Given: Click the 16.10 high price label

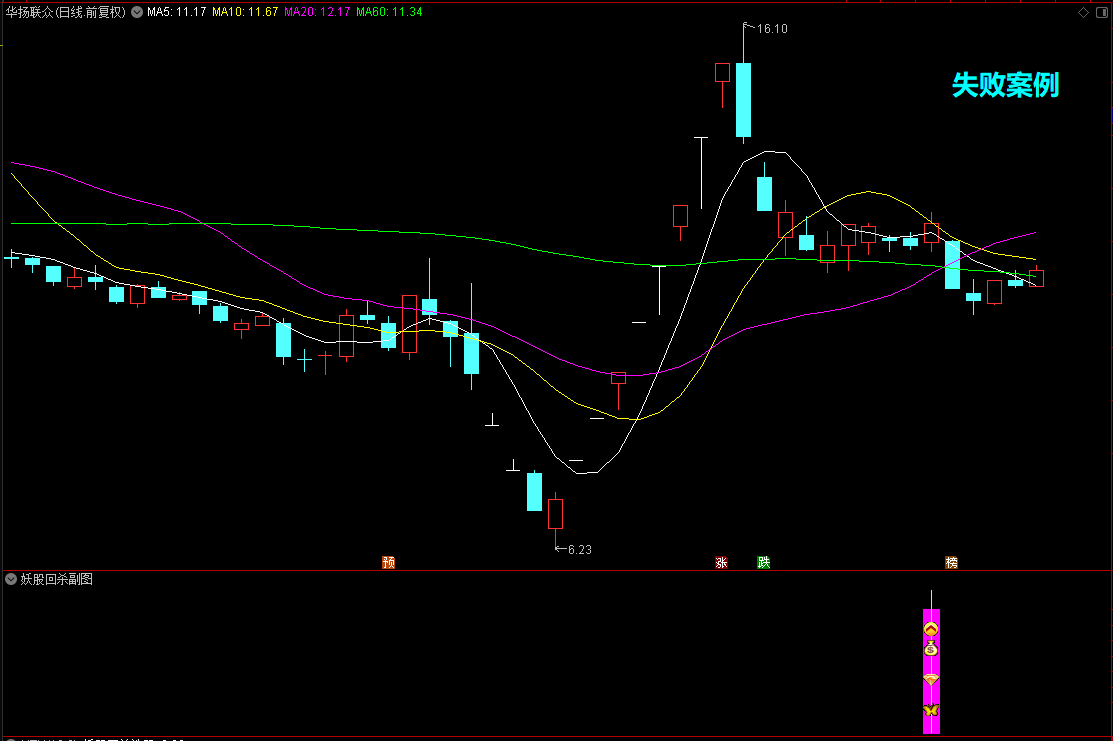Looking at the screenshot, I should tap(772, 29).
